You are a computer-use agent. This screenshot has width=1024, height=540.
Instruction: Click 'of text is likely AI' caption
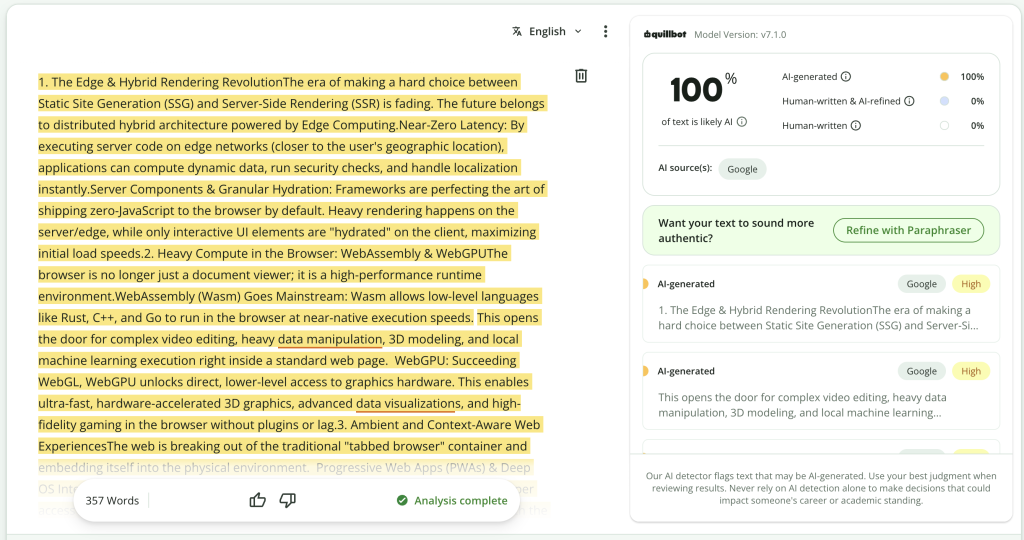(697, 121)
